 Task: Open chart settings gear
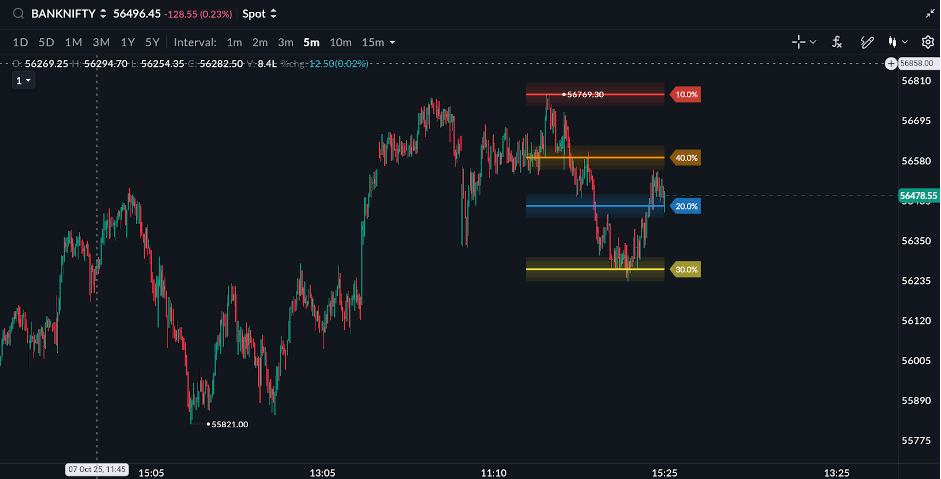(x=927, y=42)
